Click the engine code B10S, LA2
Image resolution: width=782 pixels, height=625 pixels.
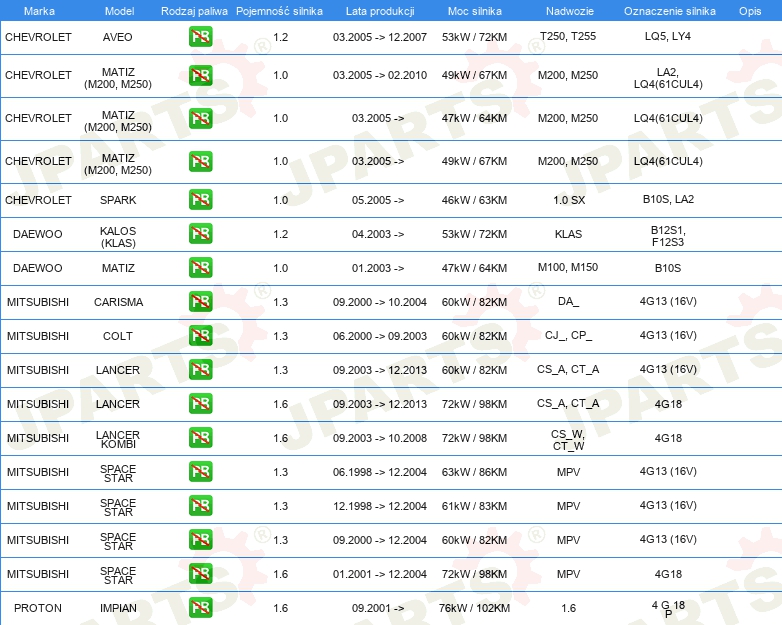pyautogui.click(x=668, y=199)
